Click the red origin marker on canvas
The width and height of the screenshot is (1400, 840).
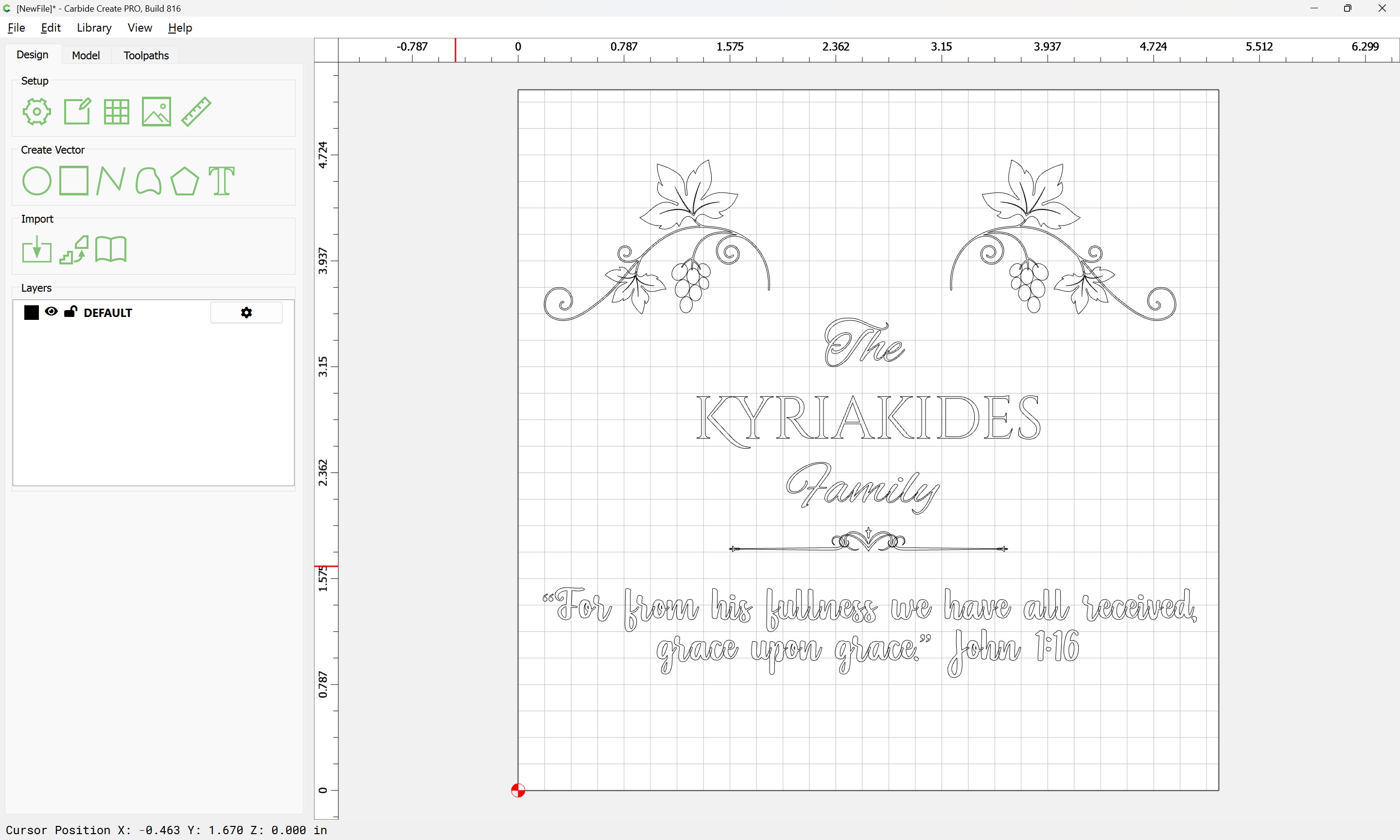518,790
